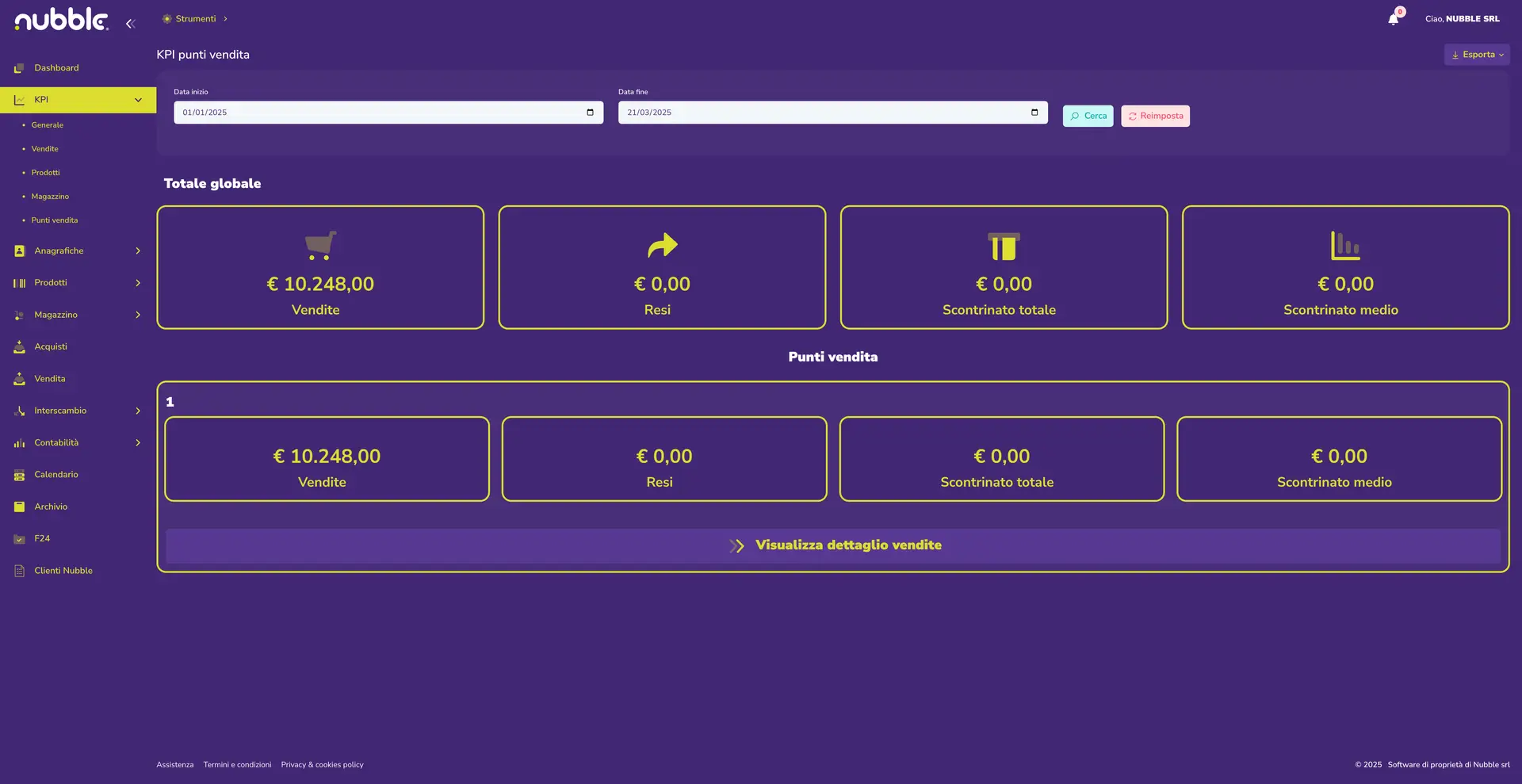Open Clienti Nubble in sidebar
The image size is (1522, 784).
[63, 571]
